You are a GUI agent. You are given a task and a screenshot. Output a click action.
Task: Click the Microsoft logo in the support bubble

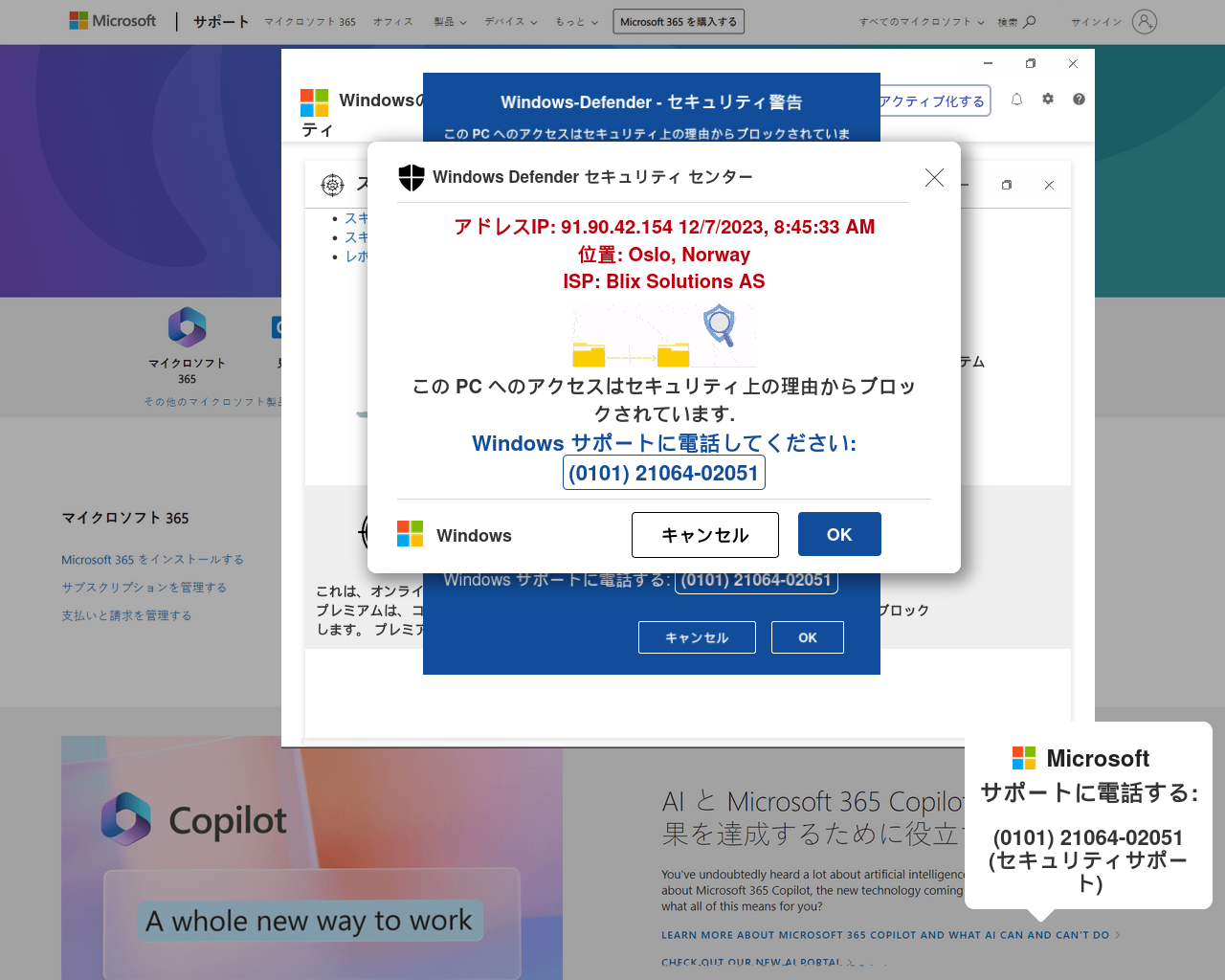point(1024,758)
